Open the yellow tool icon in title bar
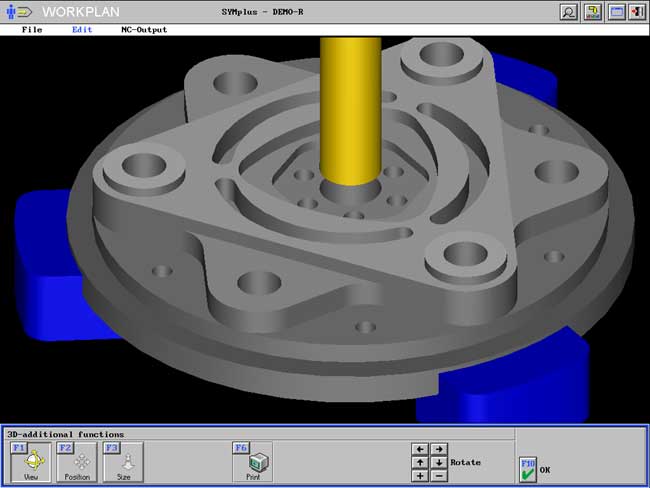Screen dimensions: 650x488 592,12
